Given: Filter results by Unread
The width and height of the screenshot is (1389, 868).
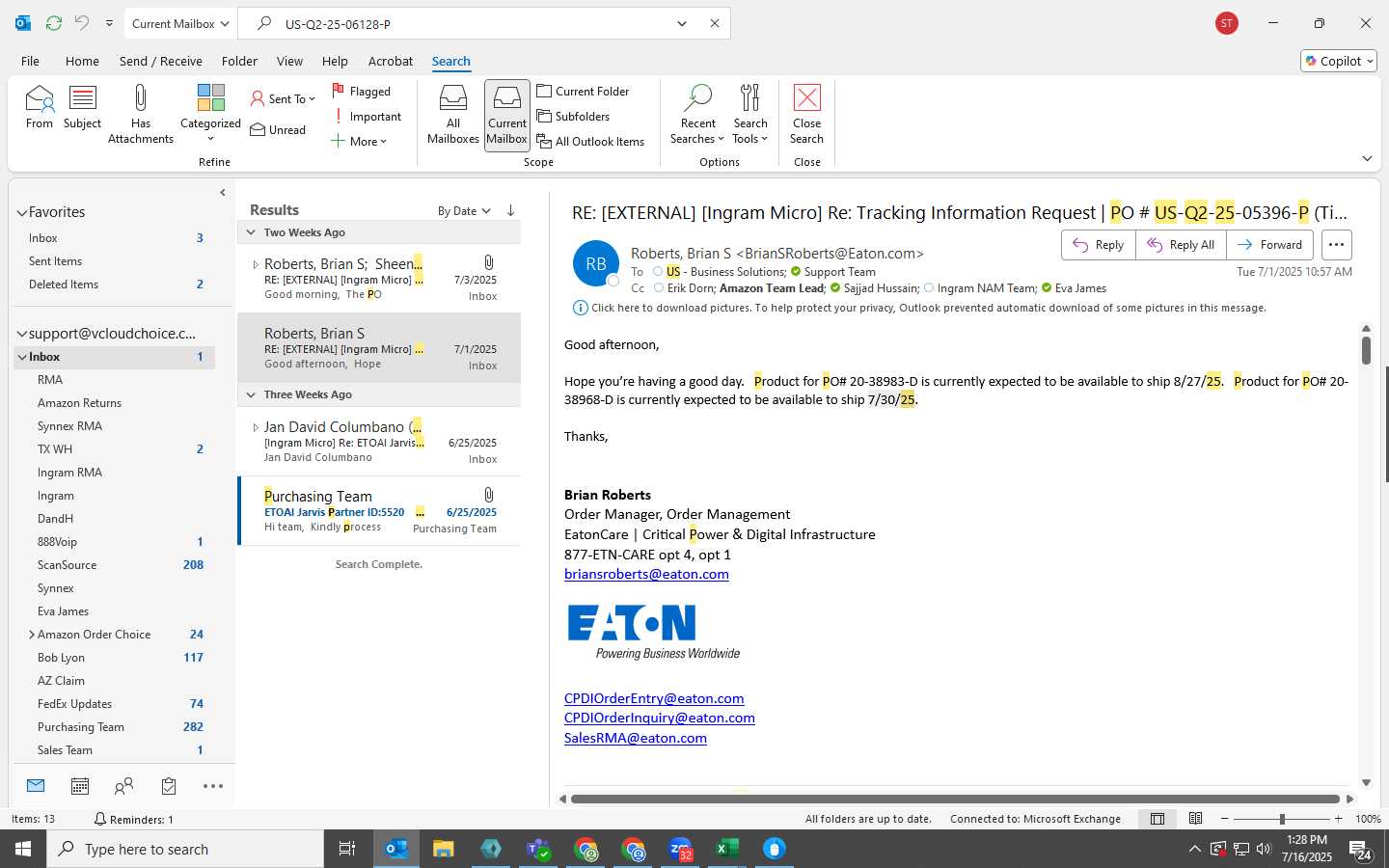Looking at the screenshot, I should point(279,129).
